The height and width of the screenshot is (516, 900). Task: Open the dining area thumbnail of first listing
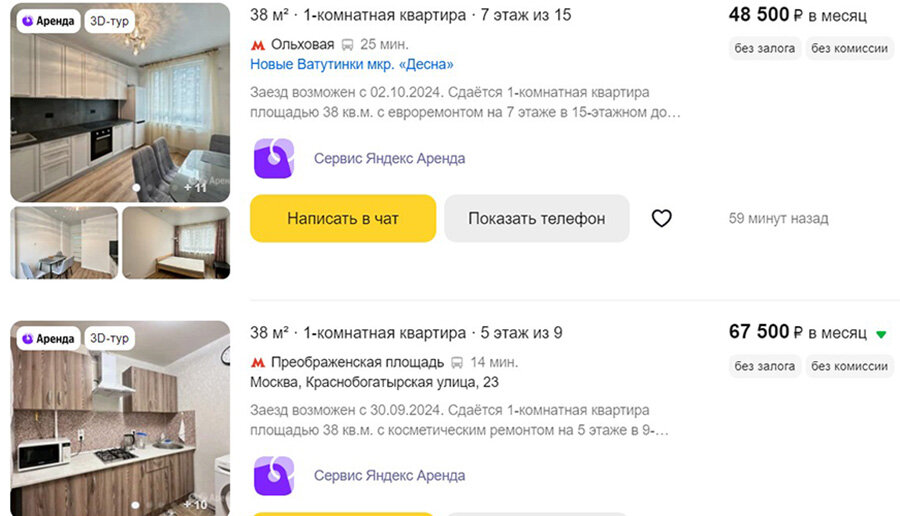point(64,243)
